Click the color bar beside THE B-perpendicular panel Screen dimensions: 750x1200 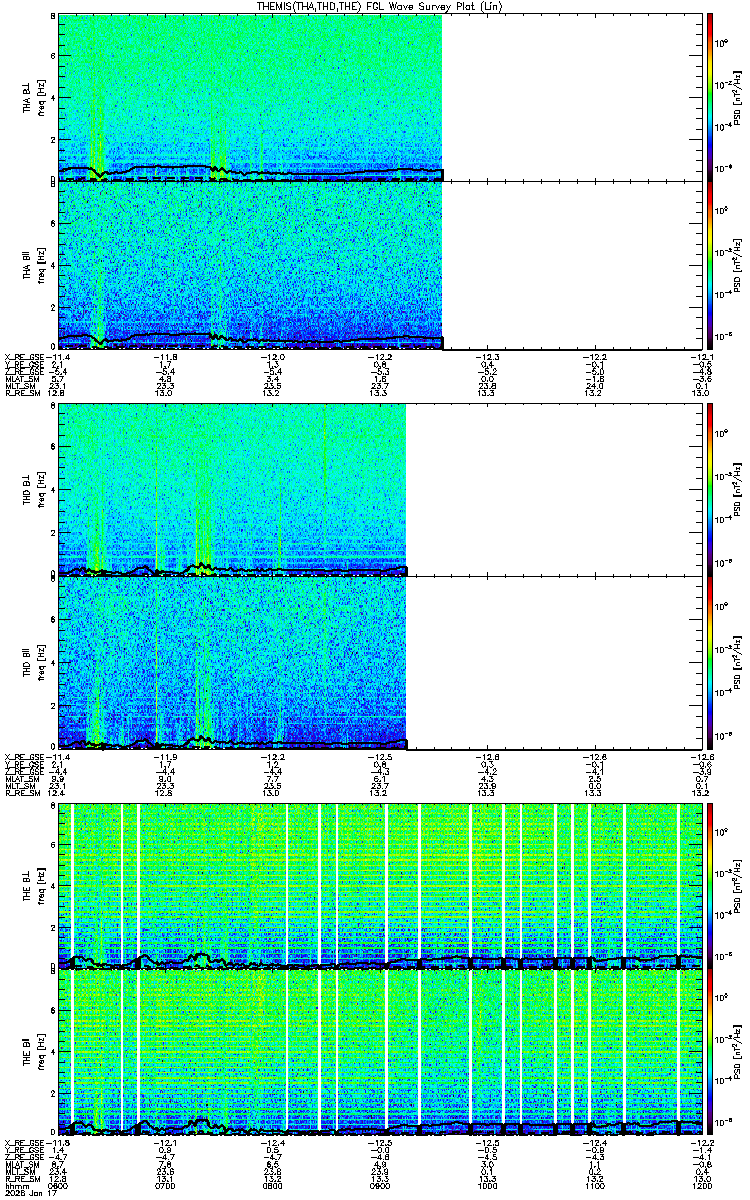(x=710, y=886)
